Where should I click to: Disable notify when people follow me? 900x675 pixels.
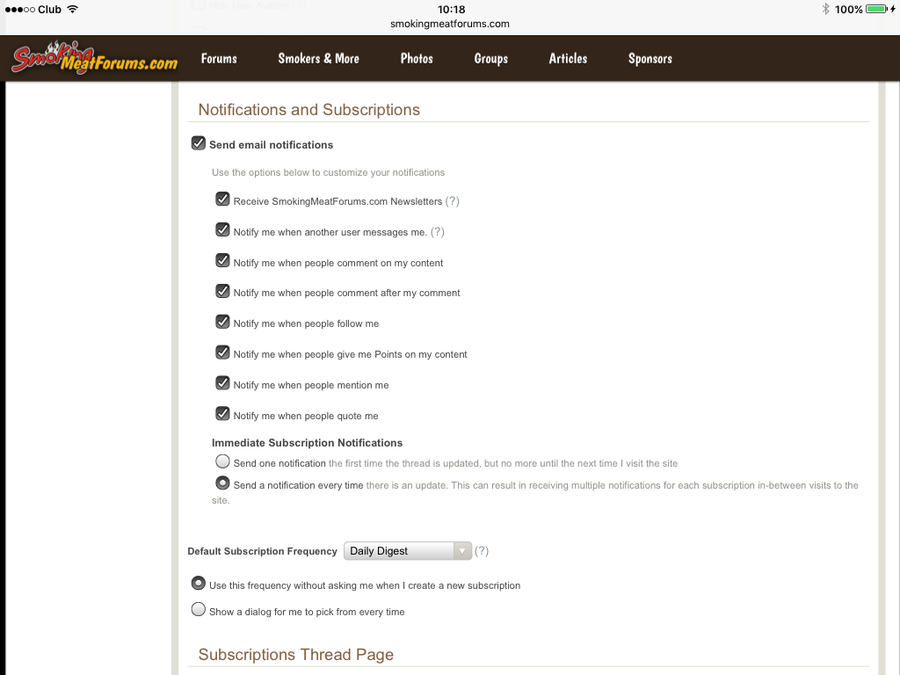pos(223,322)
